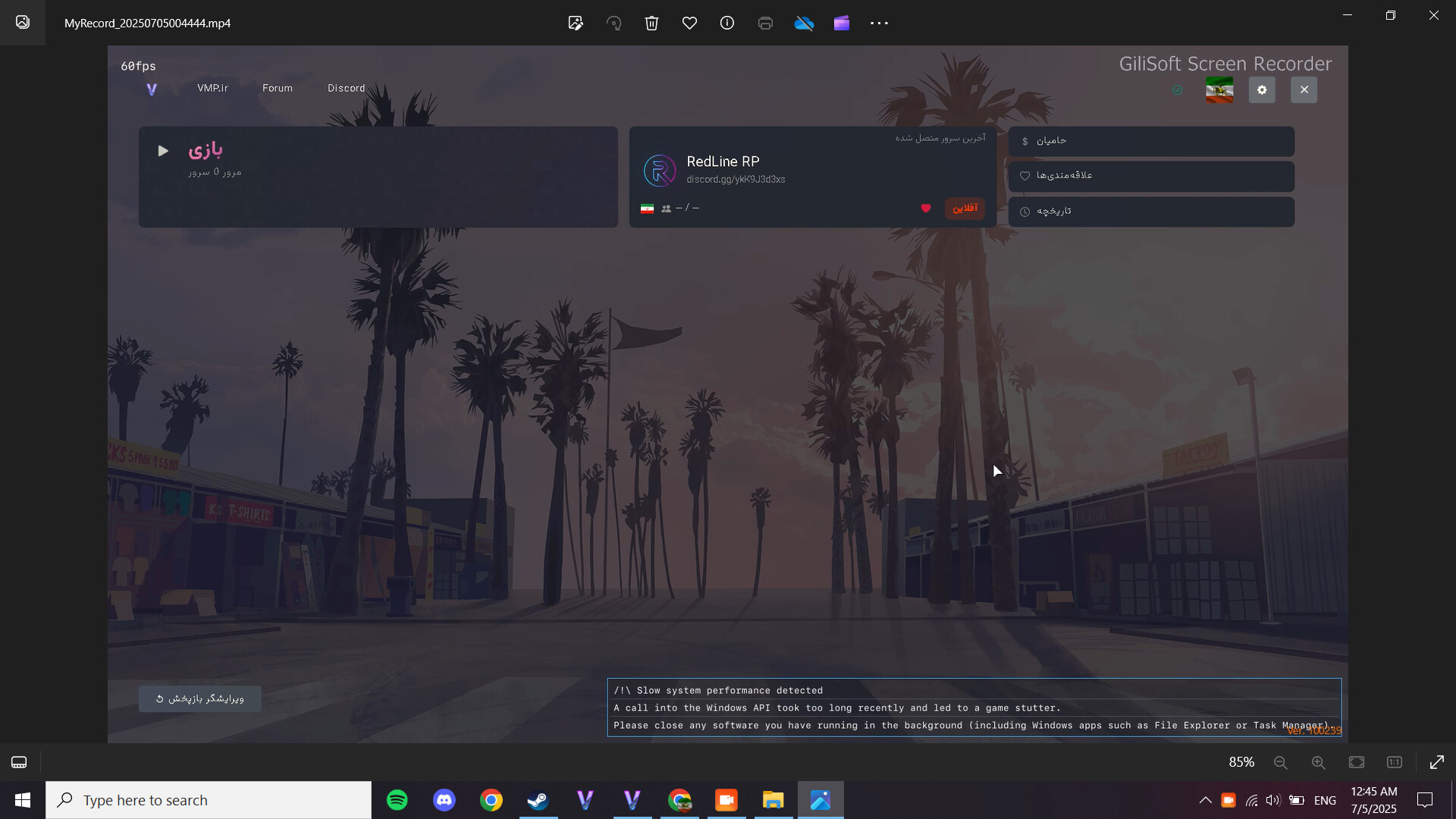Screen dimensions: 1456x819
Task: Delete the file with trash icon
Action: (x=651, y=23)
